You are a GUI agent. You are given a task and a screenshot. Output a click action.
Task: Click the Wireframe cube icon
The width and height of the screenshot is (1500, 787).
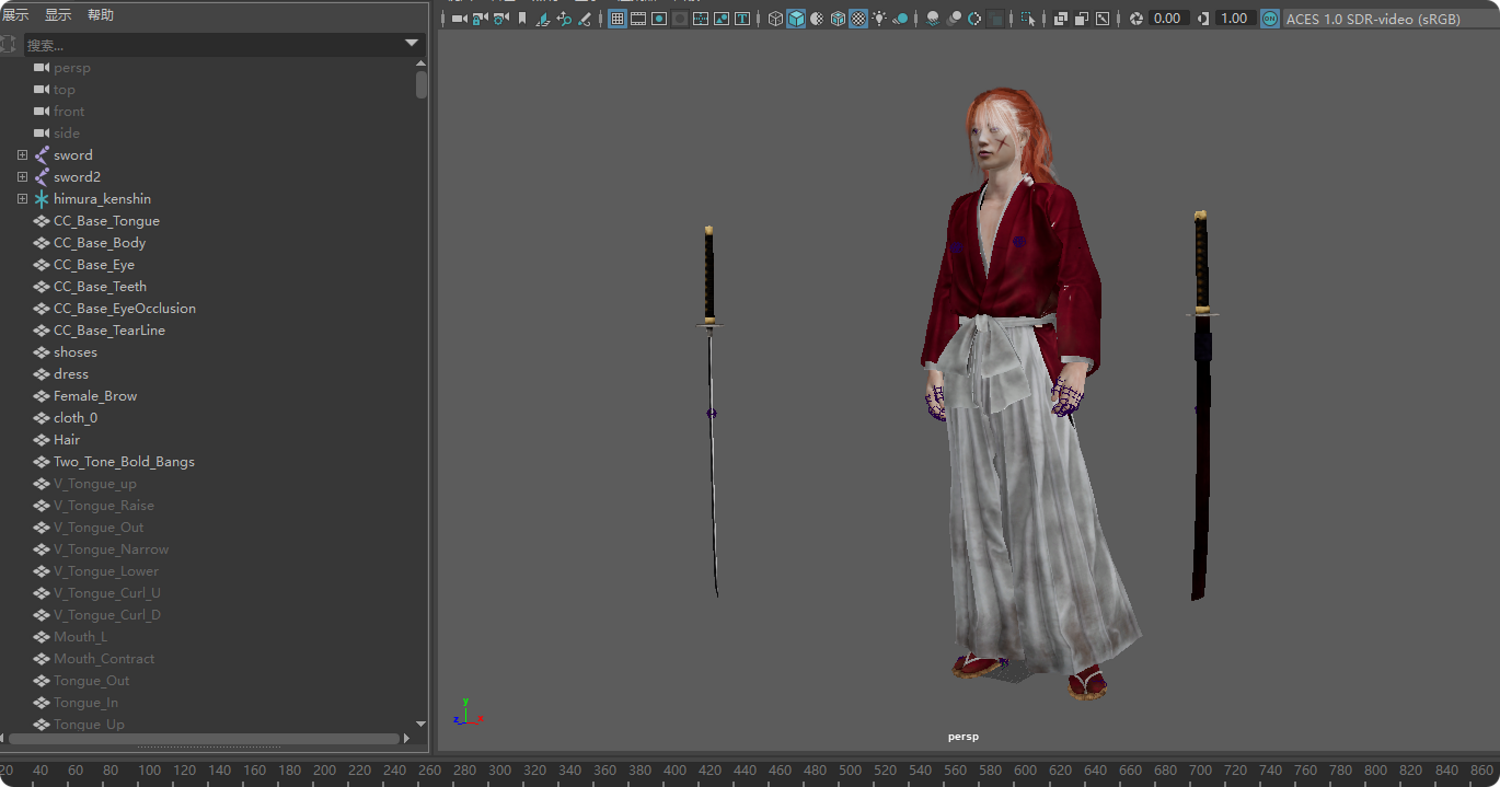[775, 18]
